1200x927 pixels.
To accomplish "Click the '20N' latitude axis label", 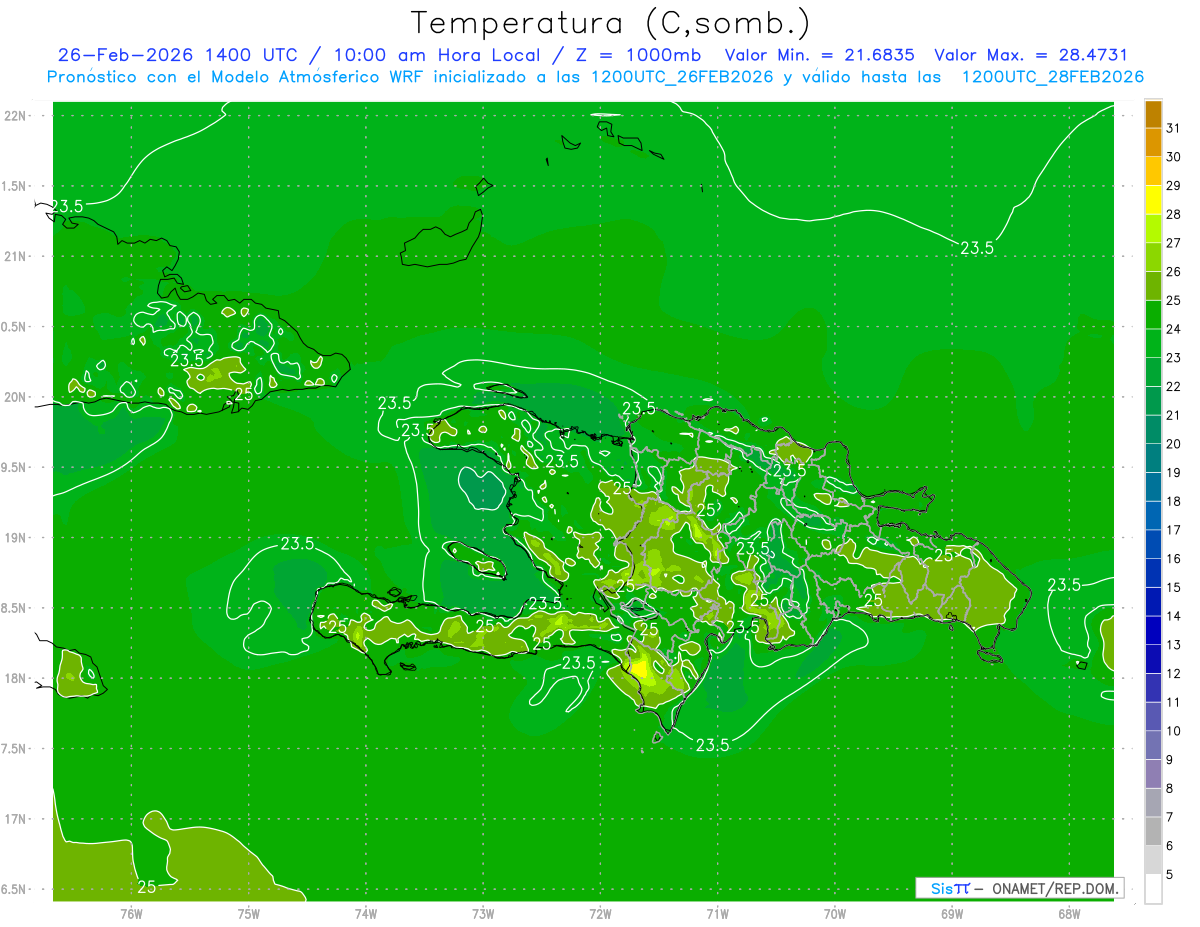I will pyautogui.click(x=16, y=397).
